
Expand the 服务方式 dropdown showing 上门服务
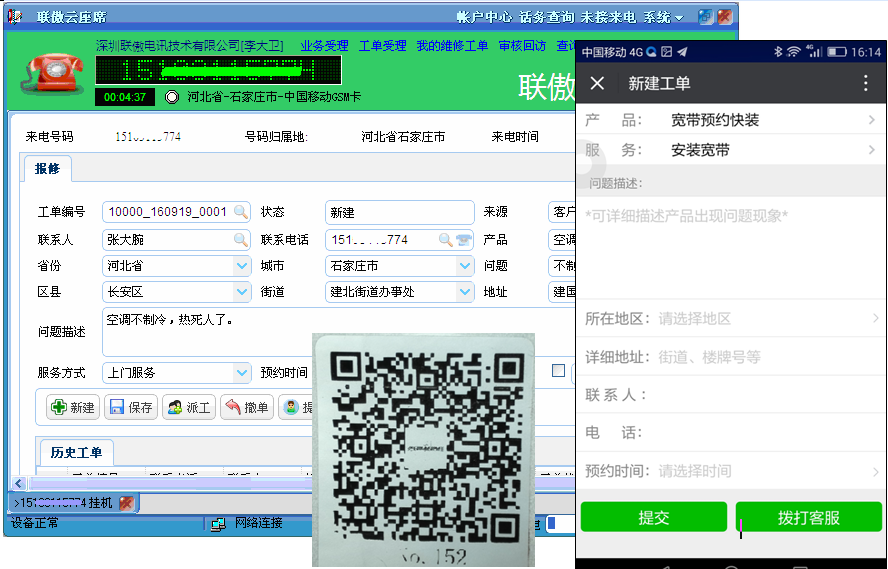coord(241,372)
